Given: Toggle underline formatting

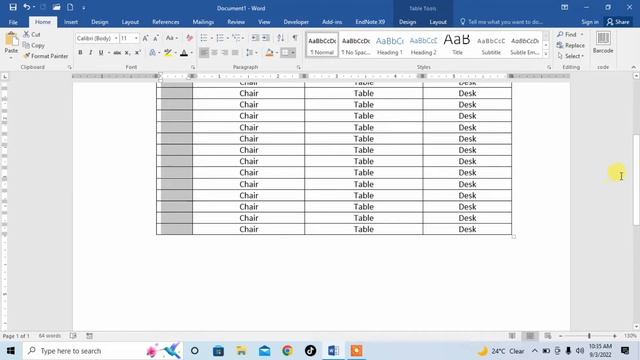Looking at the screenshot, I should pyautogui.click(x=101, y=53).
